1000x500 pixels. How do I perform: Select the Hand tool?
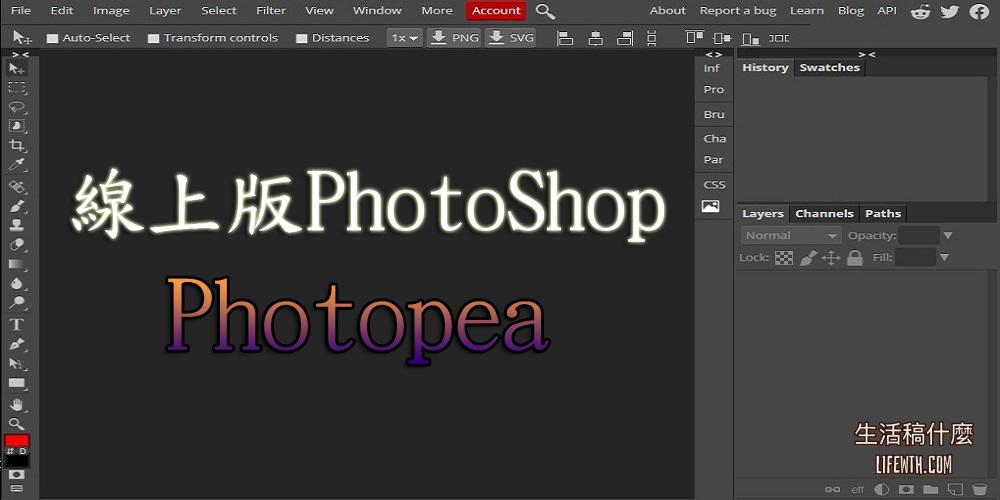tap(16, 405)
